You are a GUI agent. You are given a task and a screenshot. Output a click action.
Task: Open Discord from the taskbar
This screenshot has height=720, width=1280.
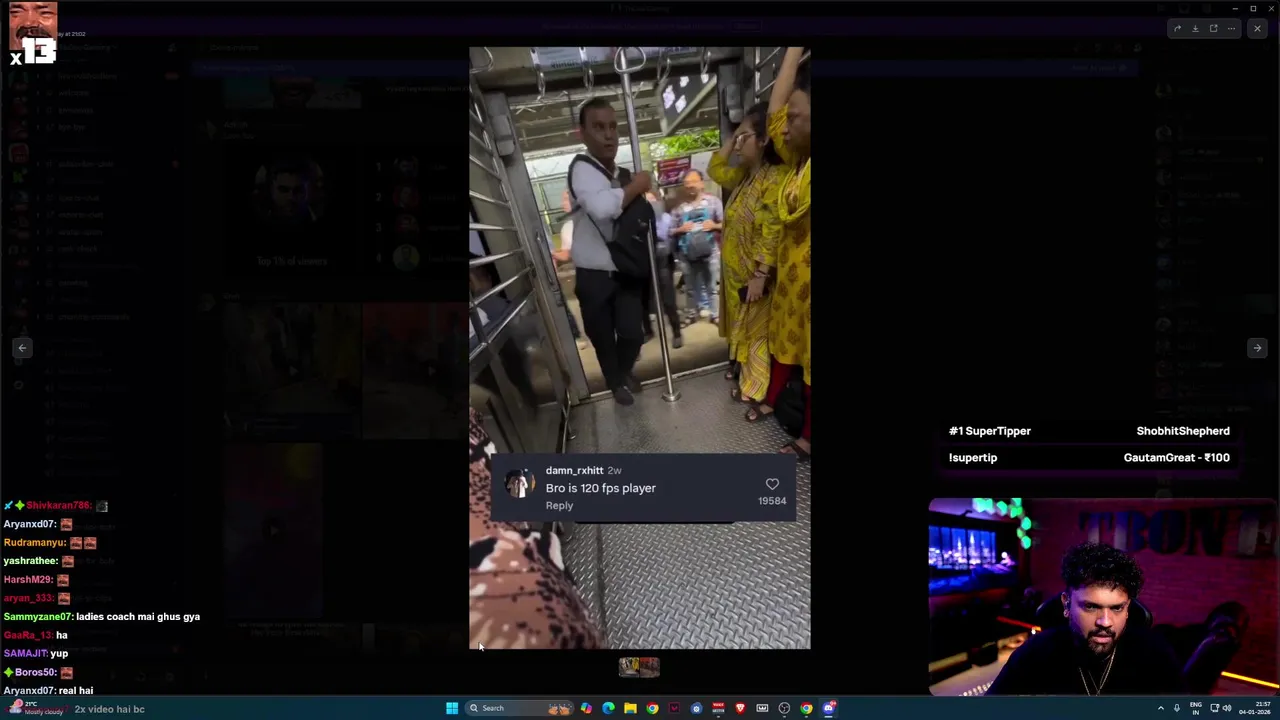(829, 708)
